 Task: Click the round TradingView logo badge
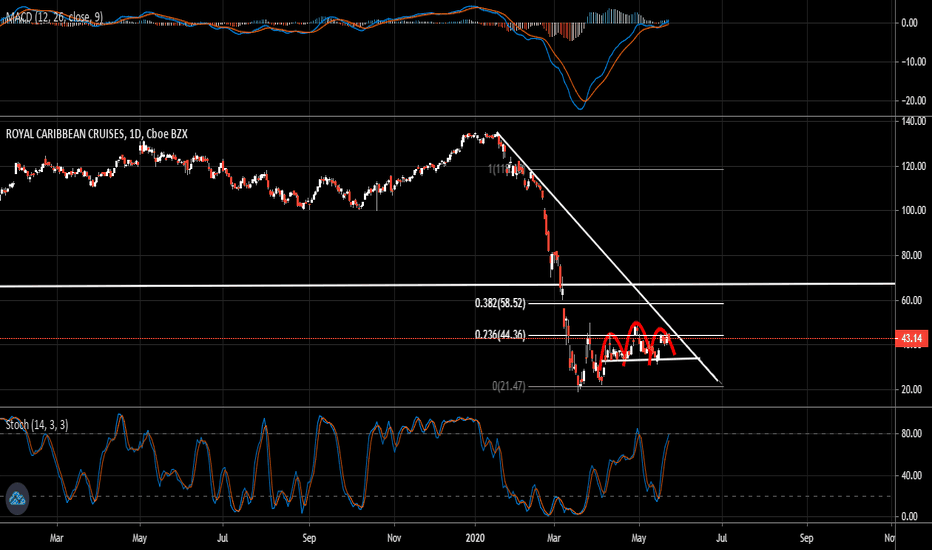pyautogui.click(x=17, y=498)
